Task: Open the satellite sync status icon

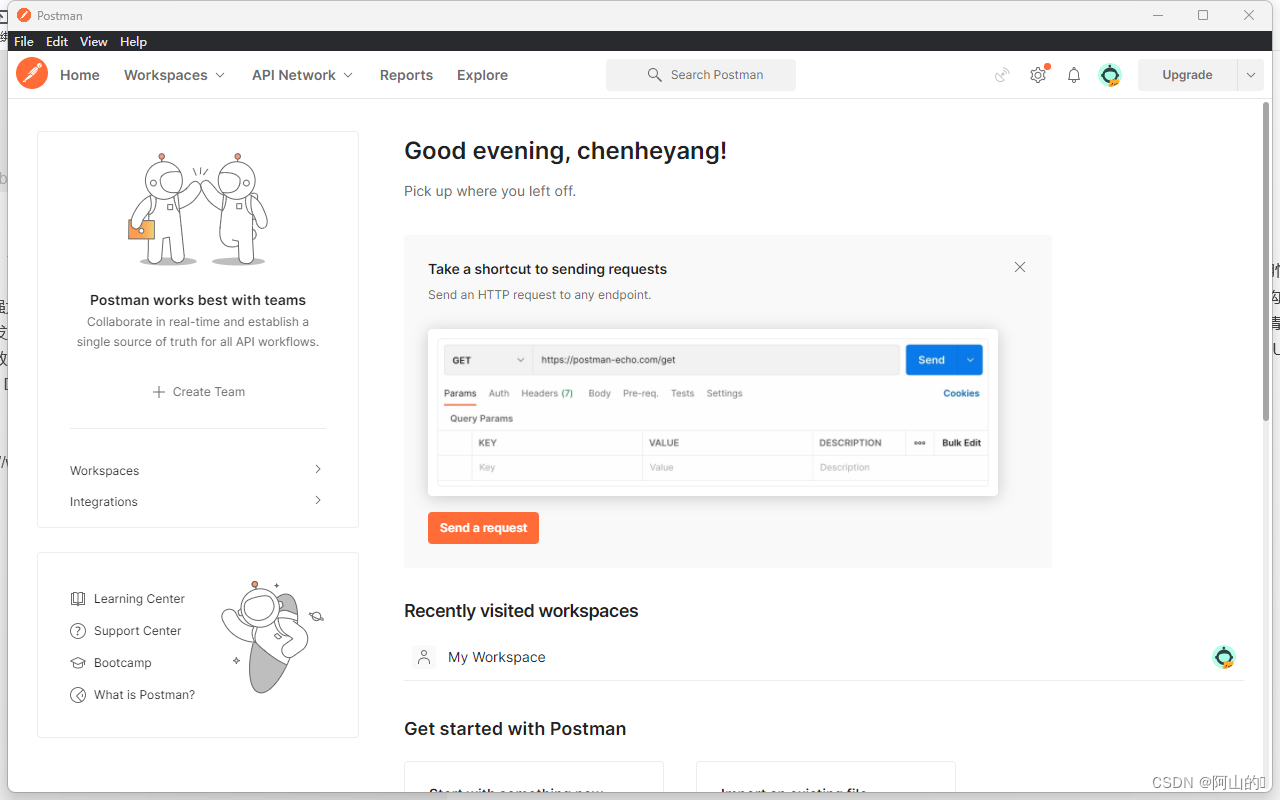Action: coord(1002,75)
